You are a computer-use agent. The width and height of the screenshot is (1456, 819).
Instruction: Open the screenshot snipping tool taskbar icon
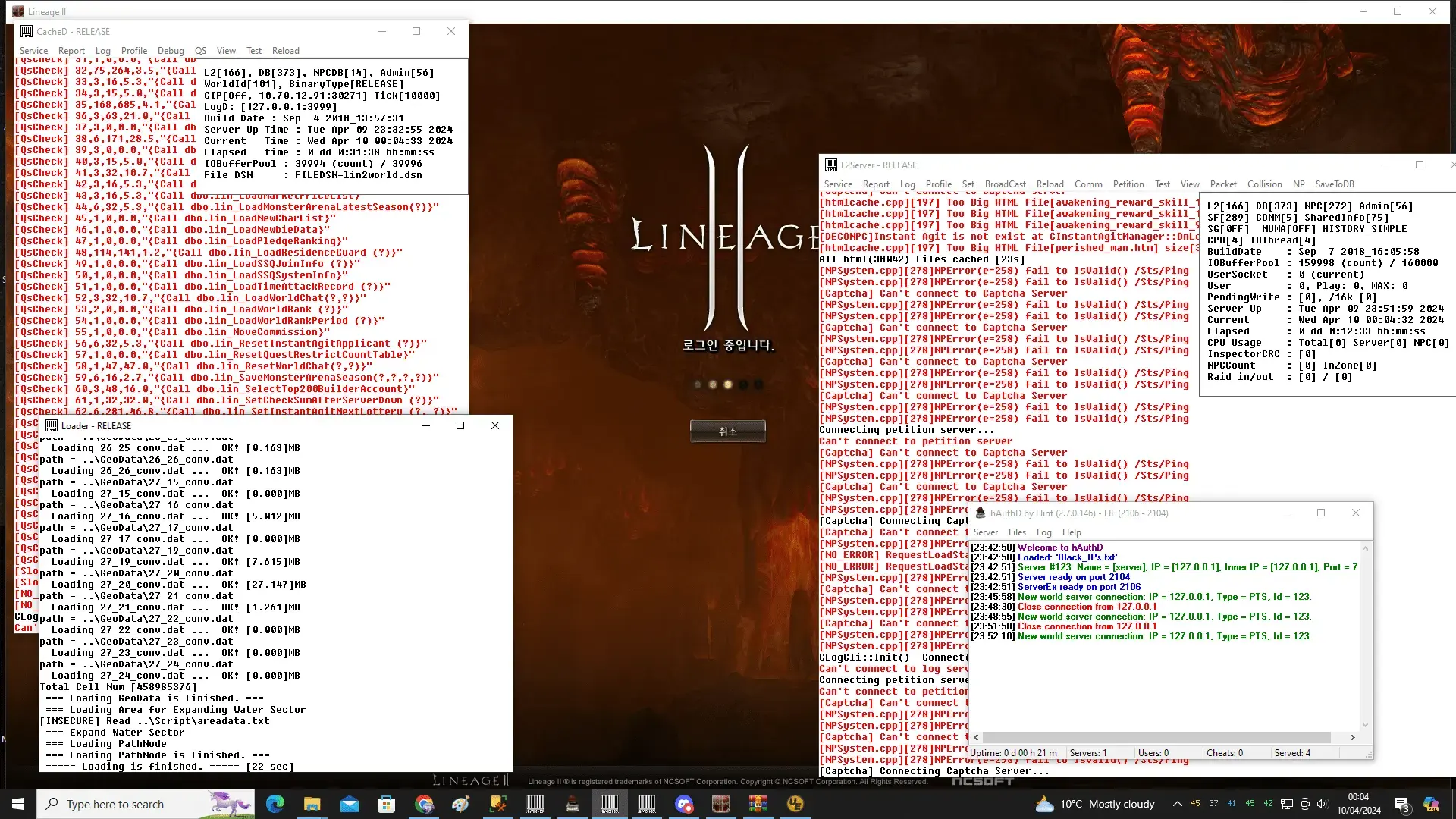(x=497, y=804)
